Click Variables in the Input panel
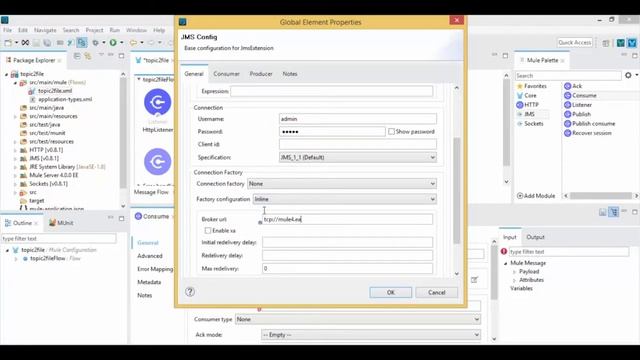The image size is (640, 360). (521, 288)
